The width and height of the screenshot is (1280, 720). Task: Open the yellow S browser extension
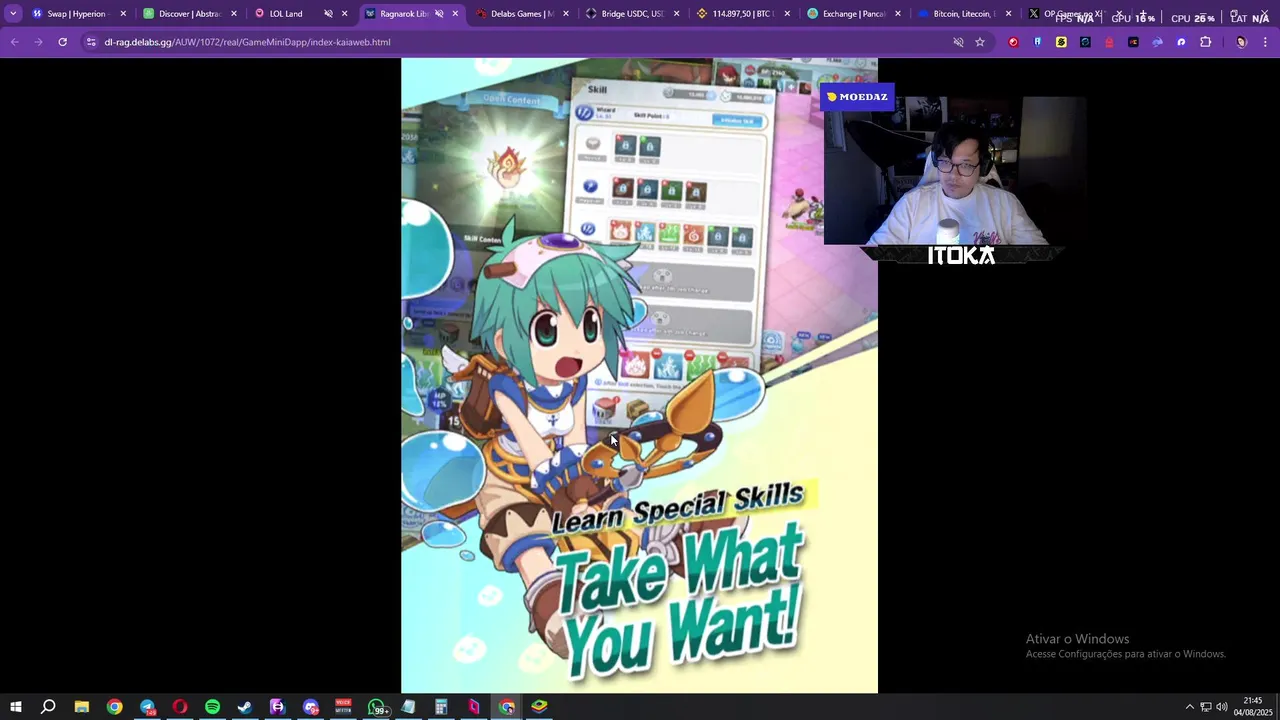pos(1061,42)
